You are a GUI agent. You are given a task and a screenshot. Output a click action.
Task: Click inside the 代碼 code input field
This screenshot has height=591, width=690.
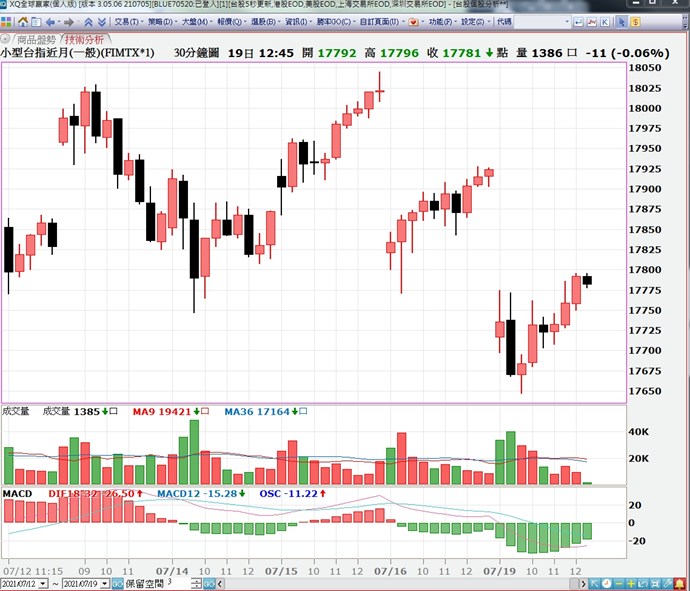coord(538,22)
